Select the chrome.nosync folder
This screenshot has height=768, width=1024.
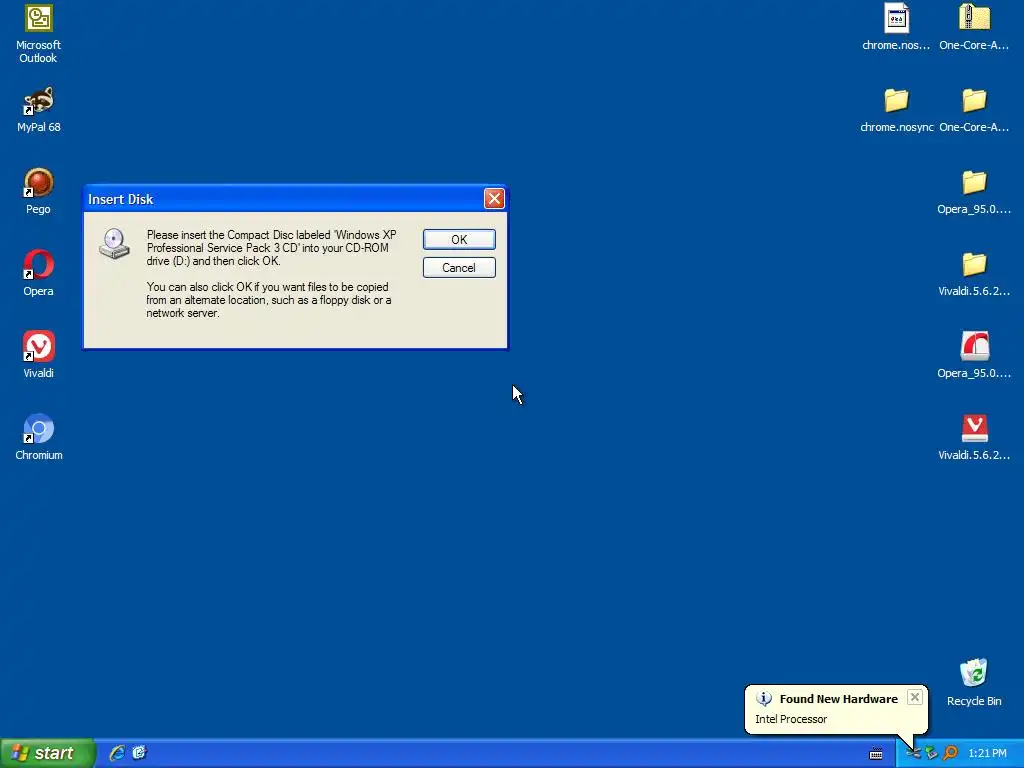(x=896, y=110)
